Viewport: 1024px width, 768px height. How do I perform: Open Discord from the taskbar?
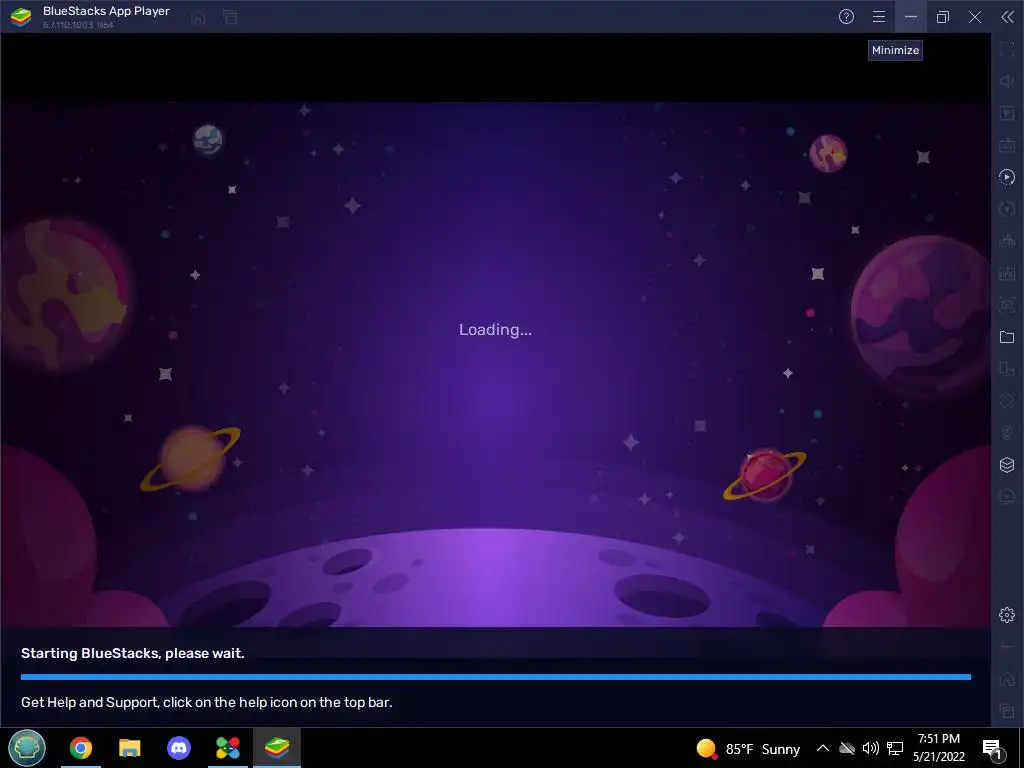[179, 748]
